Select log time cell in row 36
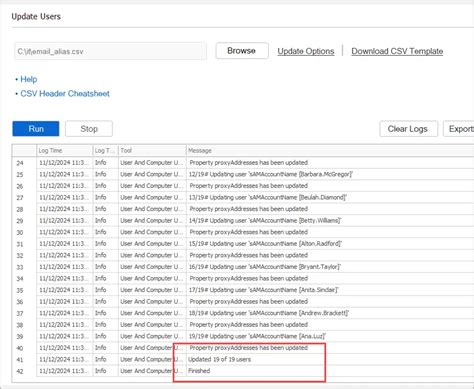 click(64, 301)
